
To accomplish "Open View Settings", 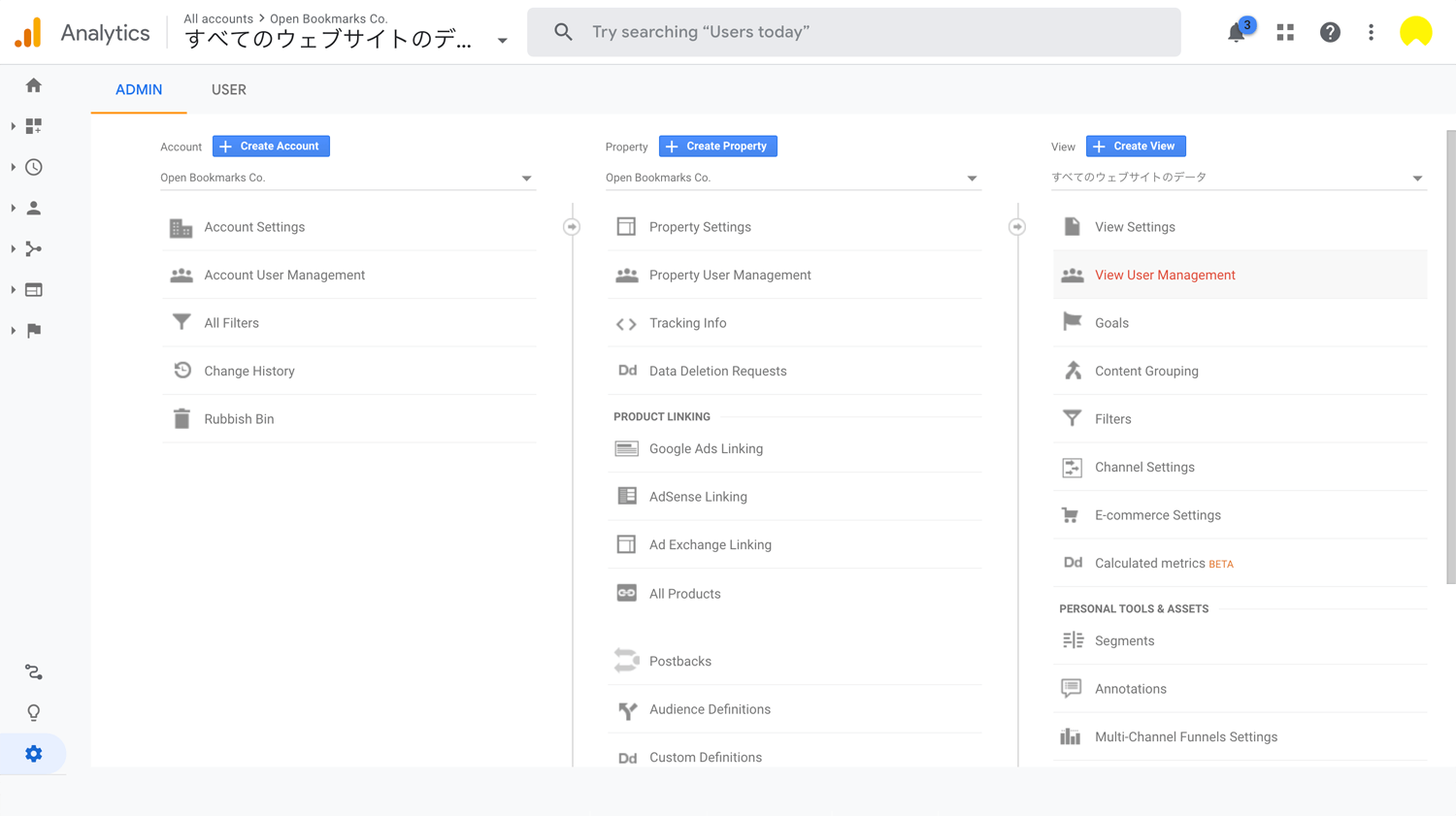I will 1135,227.
